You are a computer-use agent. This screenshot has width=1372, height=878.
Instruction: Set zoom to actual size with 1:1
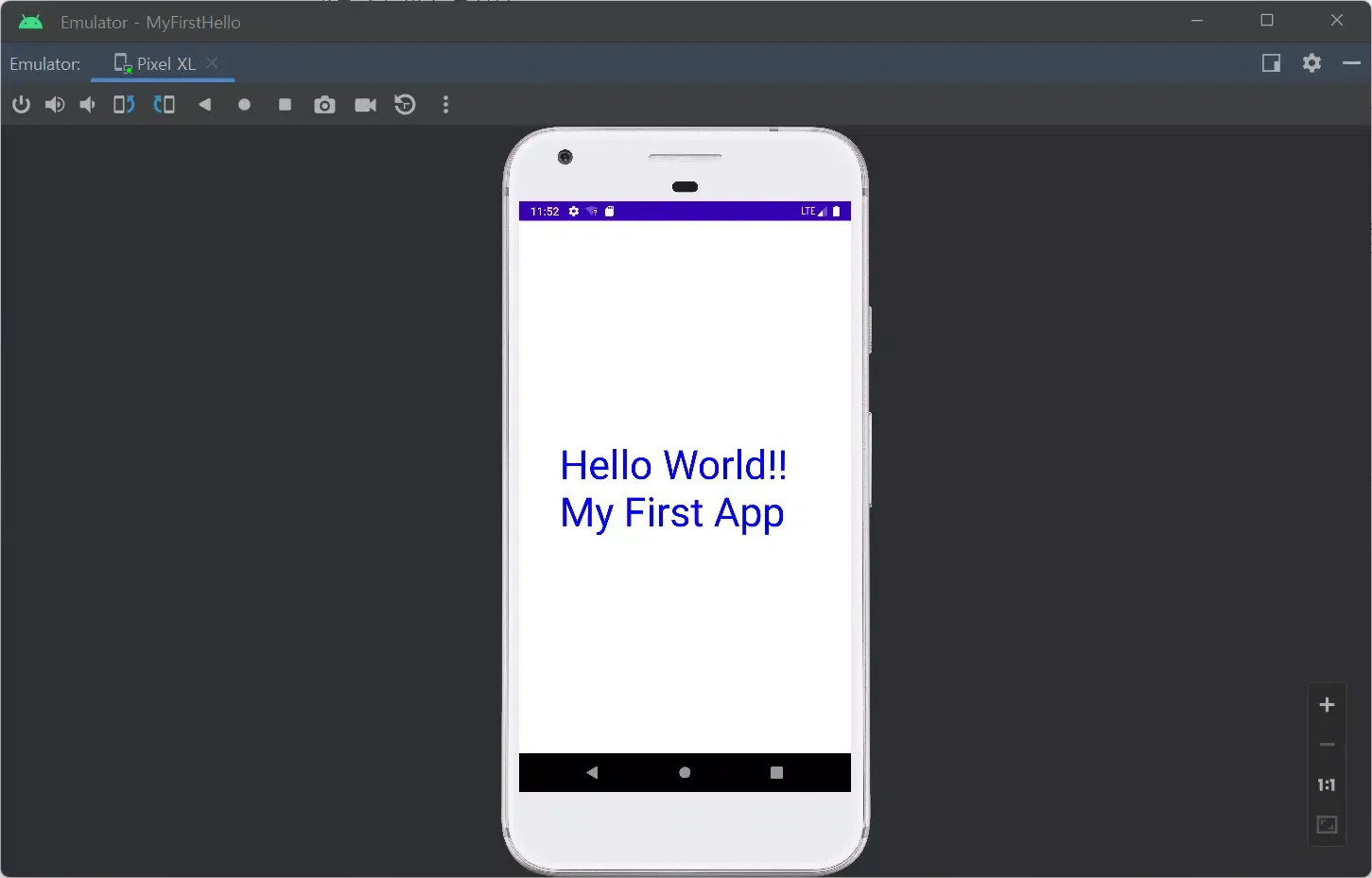(x=1325, y=784)
